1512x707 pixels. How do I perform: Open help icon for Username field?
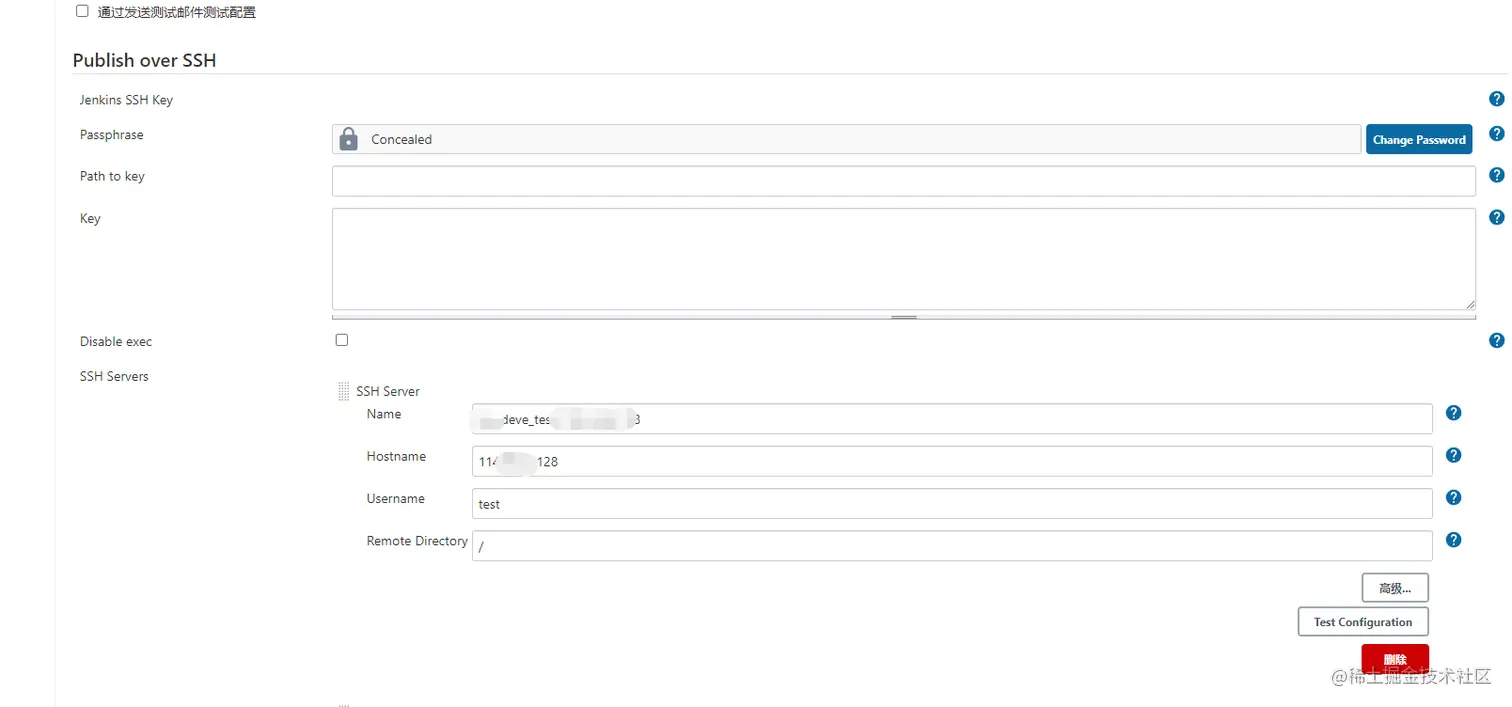pyautogui.click(x=1454, y=497)
